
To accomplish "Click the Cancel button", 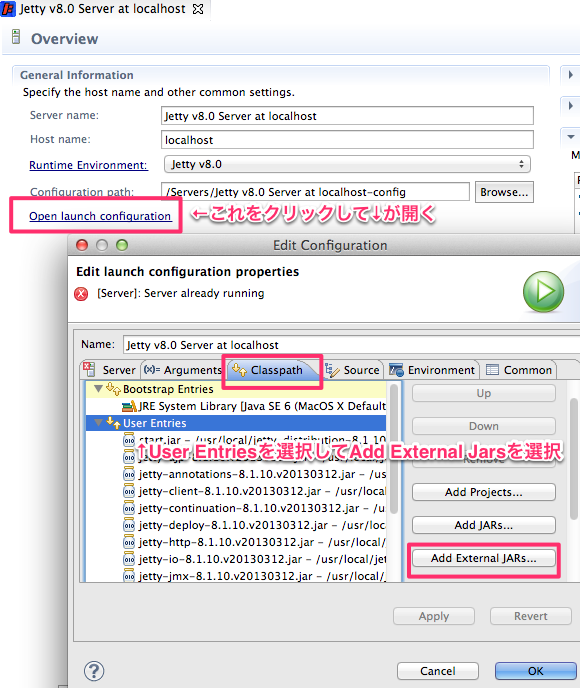I will (x=437, y=671).
